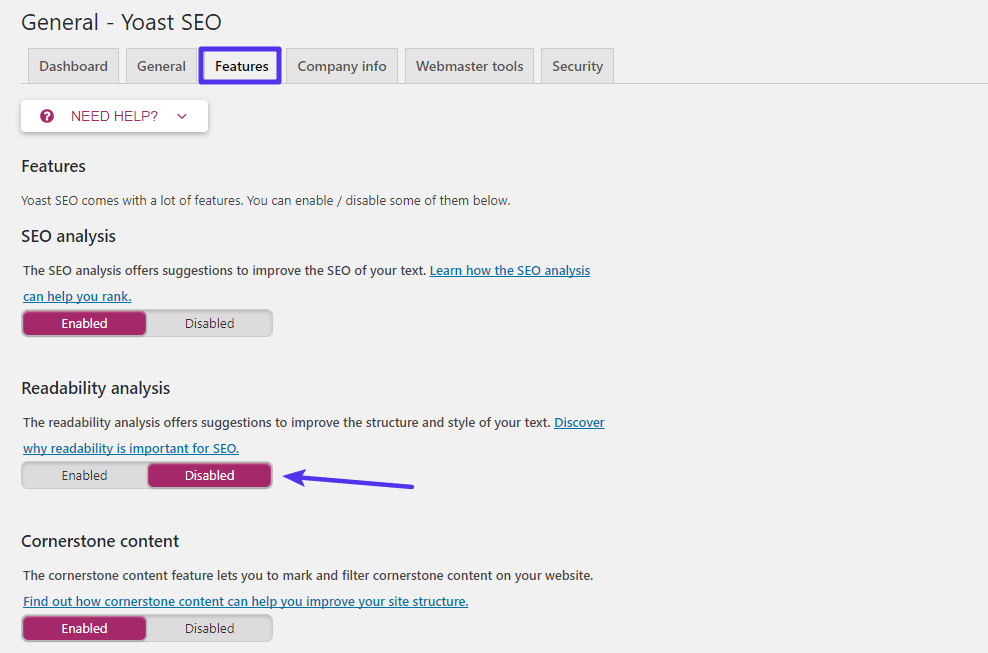Enable the Readability analysis feature
This screenshot has width=988, height=653.
[x=84, y=476]
